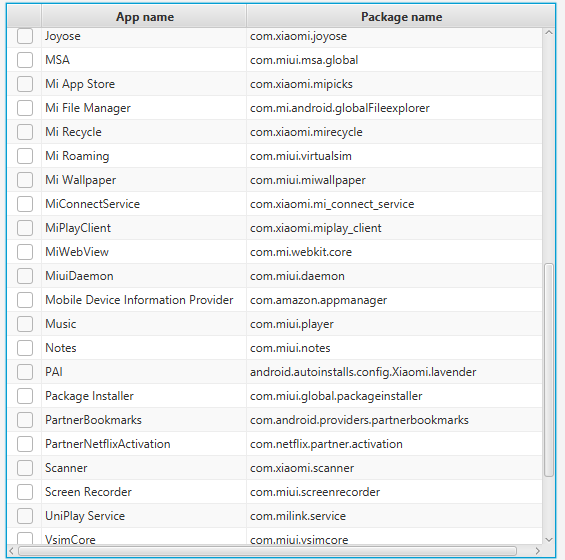Check the Package Installer checkbox
Image resolution: width=565 pixels, height=560 pixels.
[25, 396]
